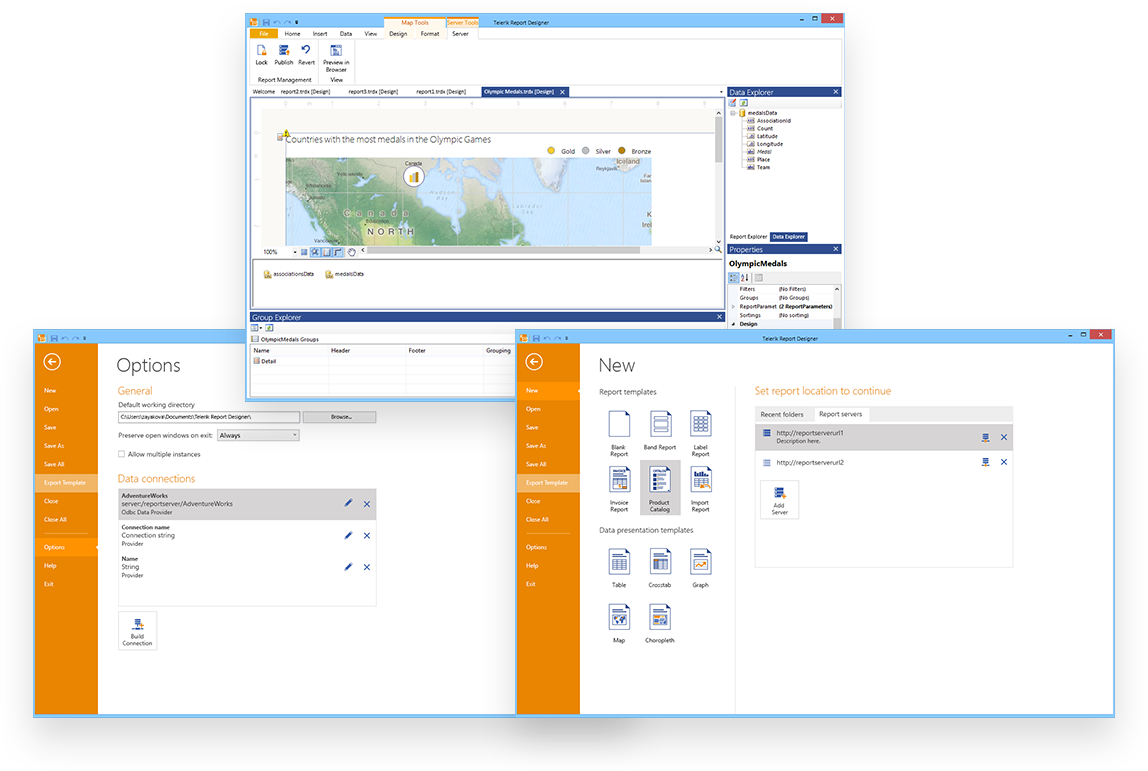The width and height of the screenshot is (1148, 771).
Task: Click Add Server tile
Action: 780,500
